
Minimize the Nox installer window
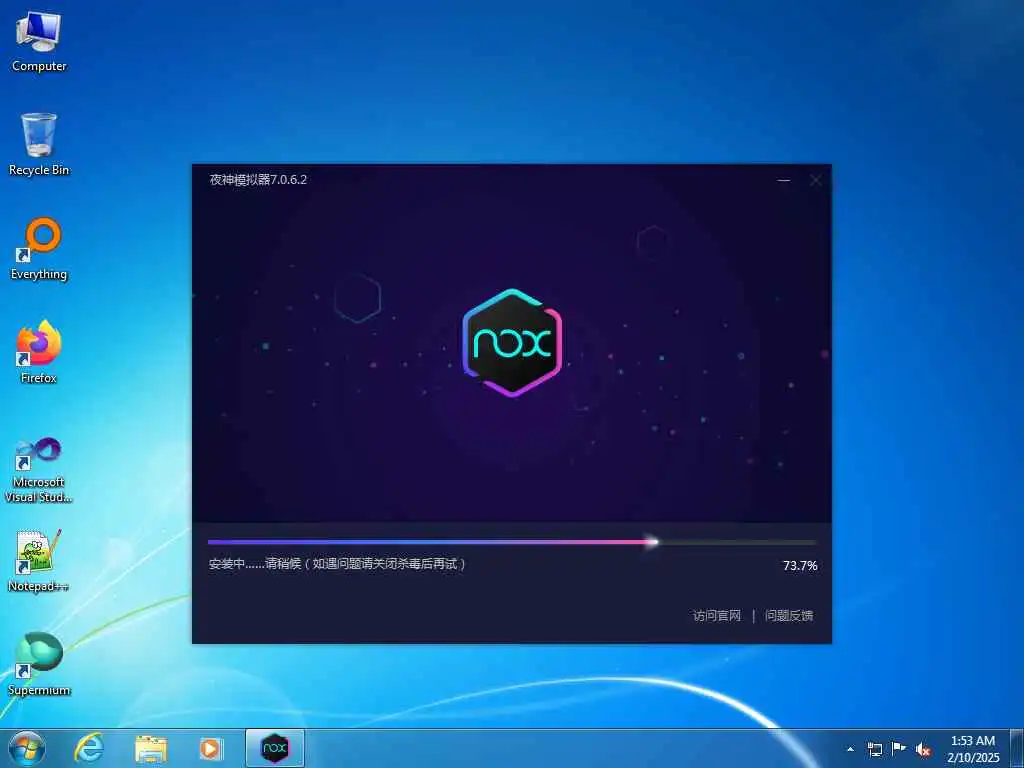[x=784, y=180]
